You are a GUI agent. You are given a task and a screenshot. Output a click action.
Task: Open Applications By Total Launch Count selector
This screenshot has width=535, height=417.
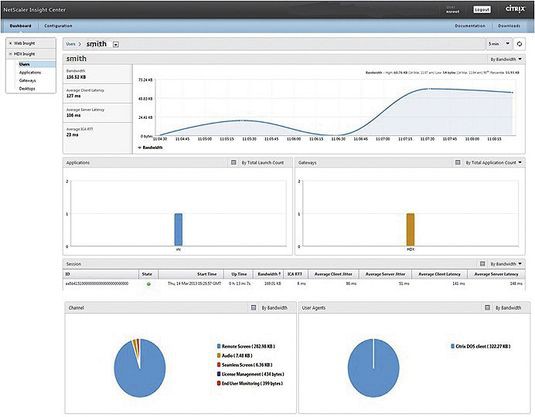tap(262, 163)
